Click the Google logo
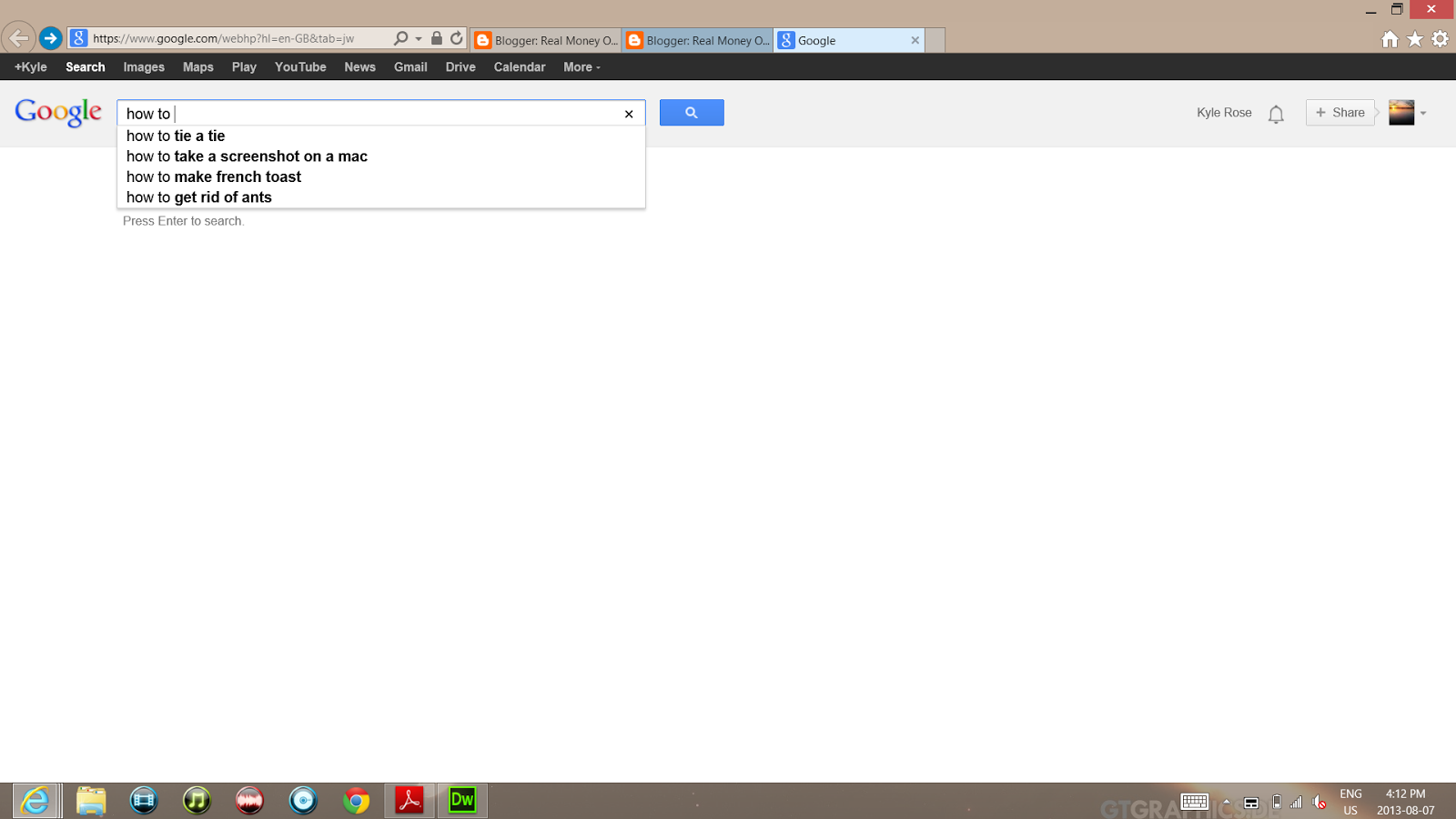Image resolution: width=1456 pixels, height=819 pixels. tap(58, 112)
